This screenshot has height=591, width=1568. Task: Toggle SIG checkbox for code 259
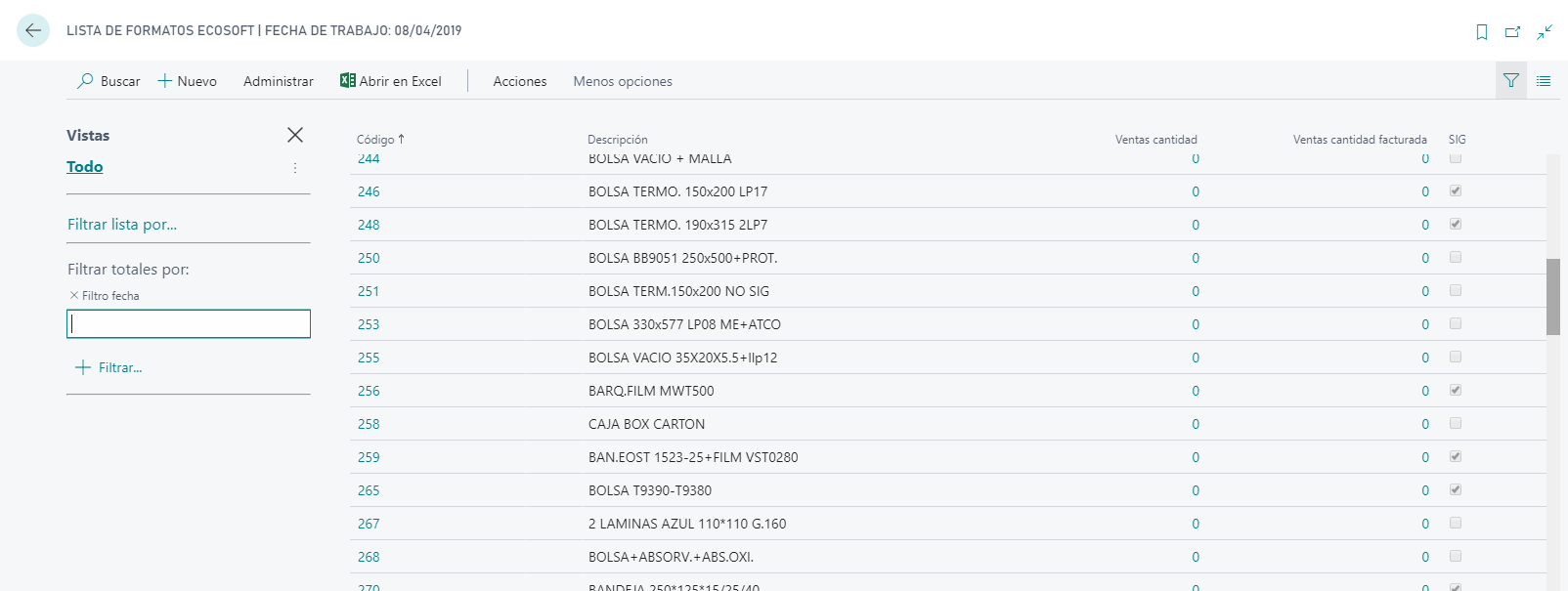pyautogui.click(x=1456, y=456)
